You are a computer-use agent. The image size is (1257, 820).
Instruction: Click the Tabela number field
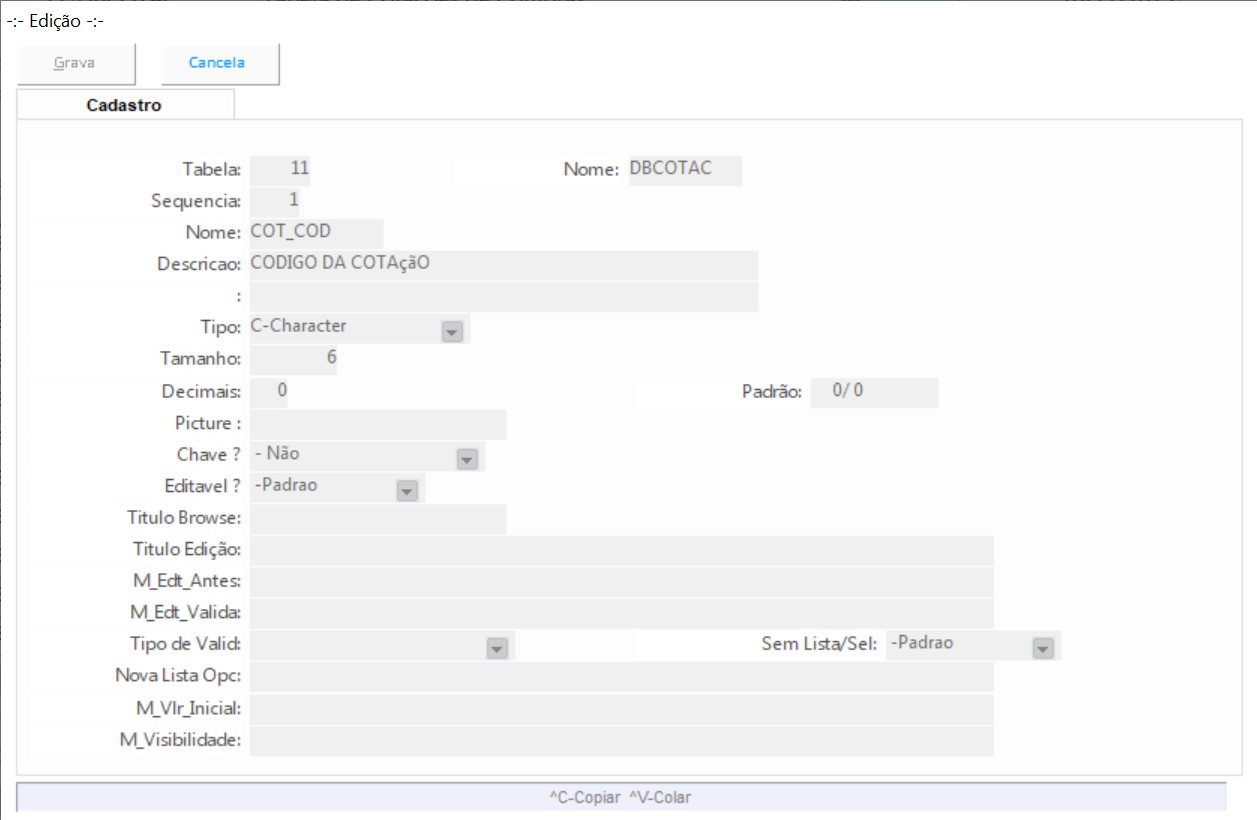click(x=280, y=170)
